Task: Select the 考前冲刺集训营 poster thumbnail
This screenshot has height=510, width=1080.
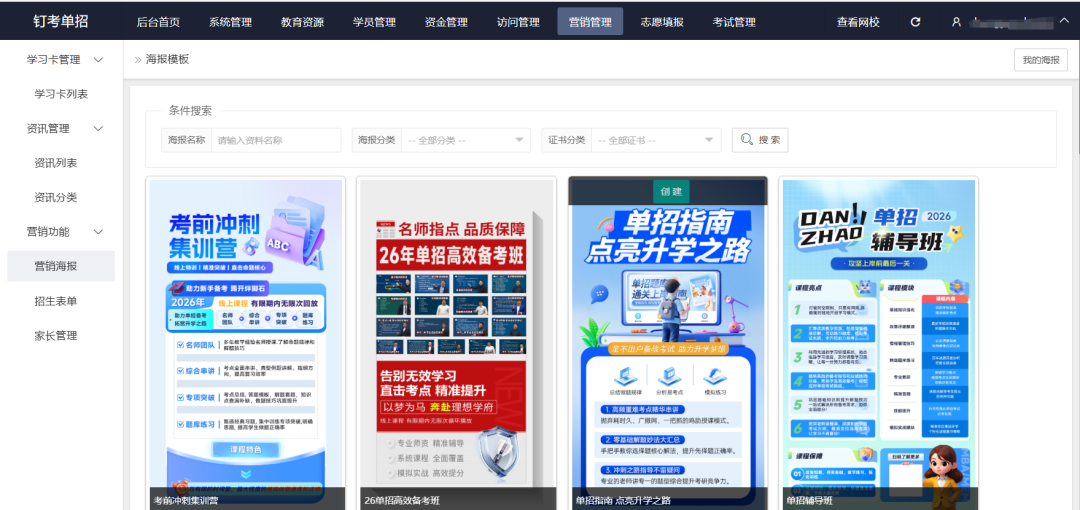Action: (x=246, y=340)
